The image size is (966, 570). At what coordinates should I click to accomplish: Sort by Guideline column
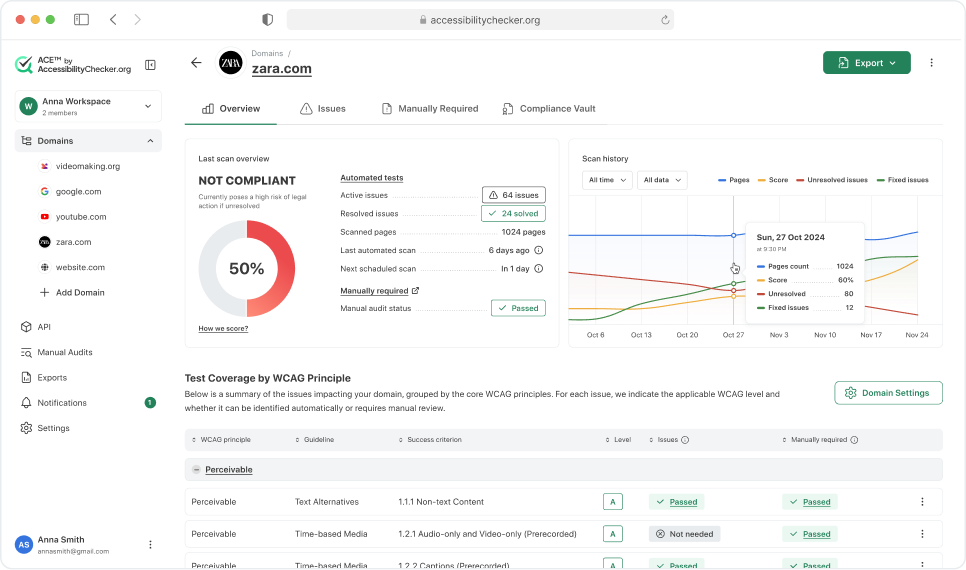click(314, 440)
